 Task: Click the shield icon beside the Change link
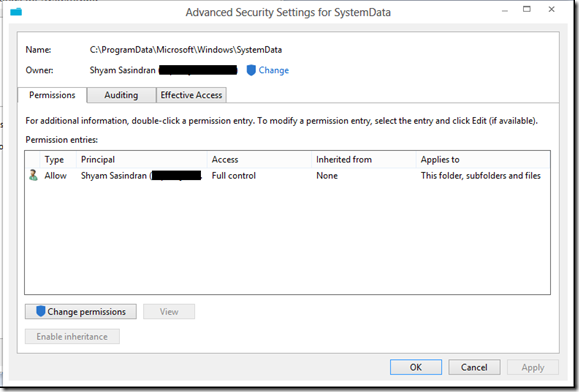[x=251, y=70]
